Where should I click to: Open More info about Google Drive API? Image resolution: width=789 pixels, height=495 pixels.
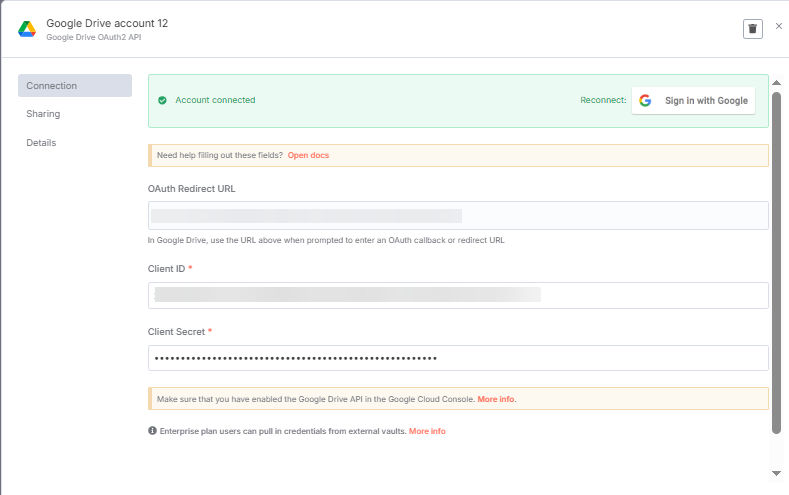[x=496, y=399]
